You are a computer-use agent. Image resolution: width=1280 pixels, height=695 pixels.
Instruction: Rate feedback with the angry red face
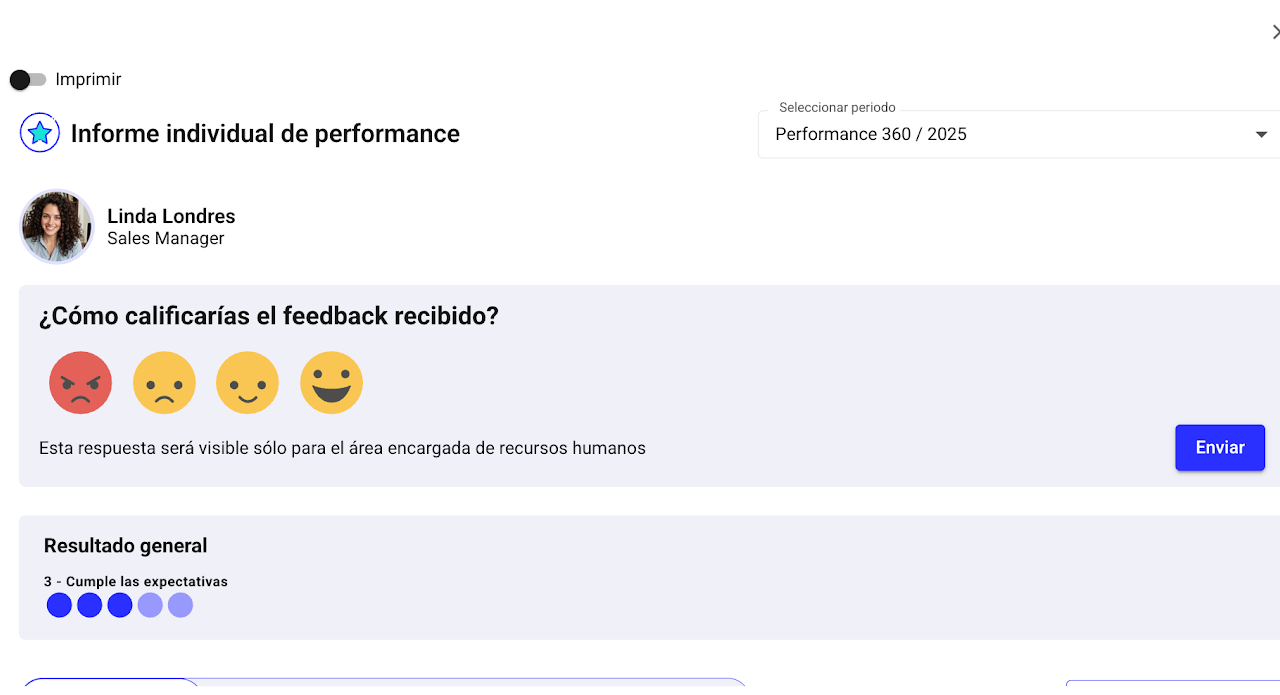click(x=81, y=383)
